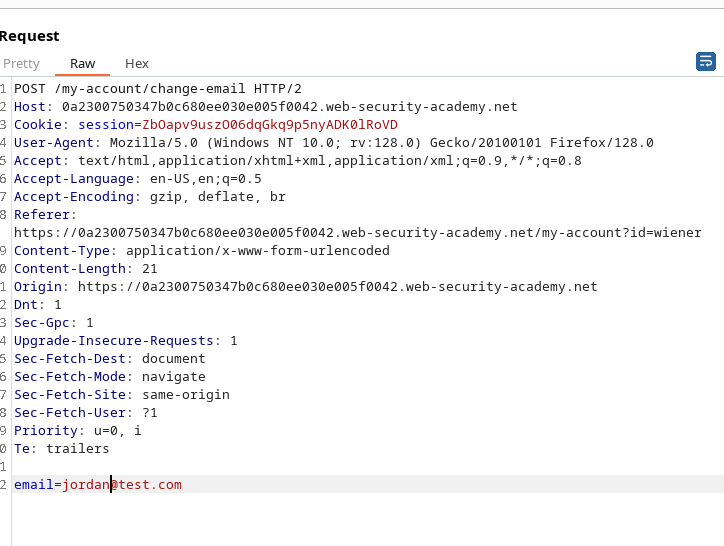Click the POST /my-account/change-email request line

coord(157,89)
